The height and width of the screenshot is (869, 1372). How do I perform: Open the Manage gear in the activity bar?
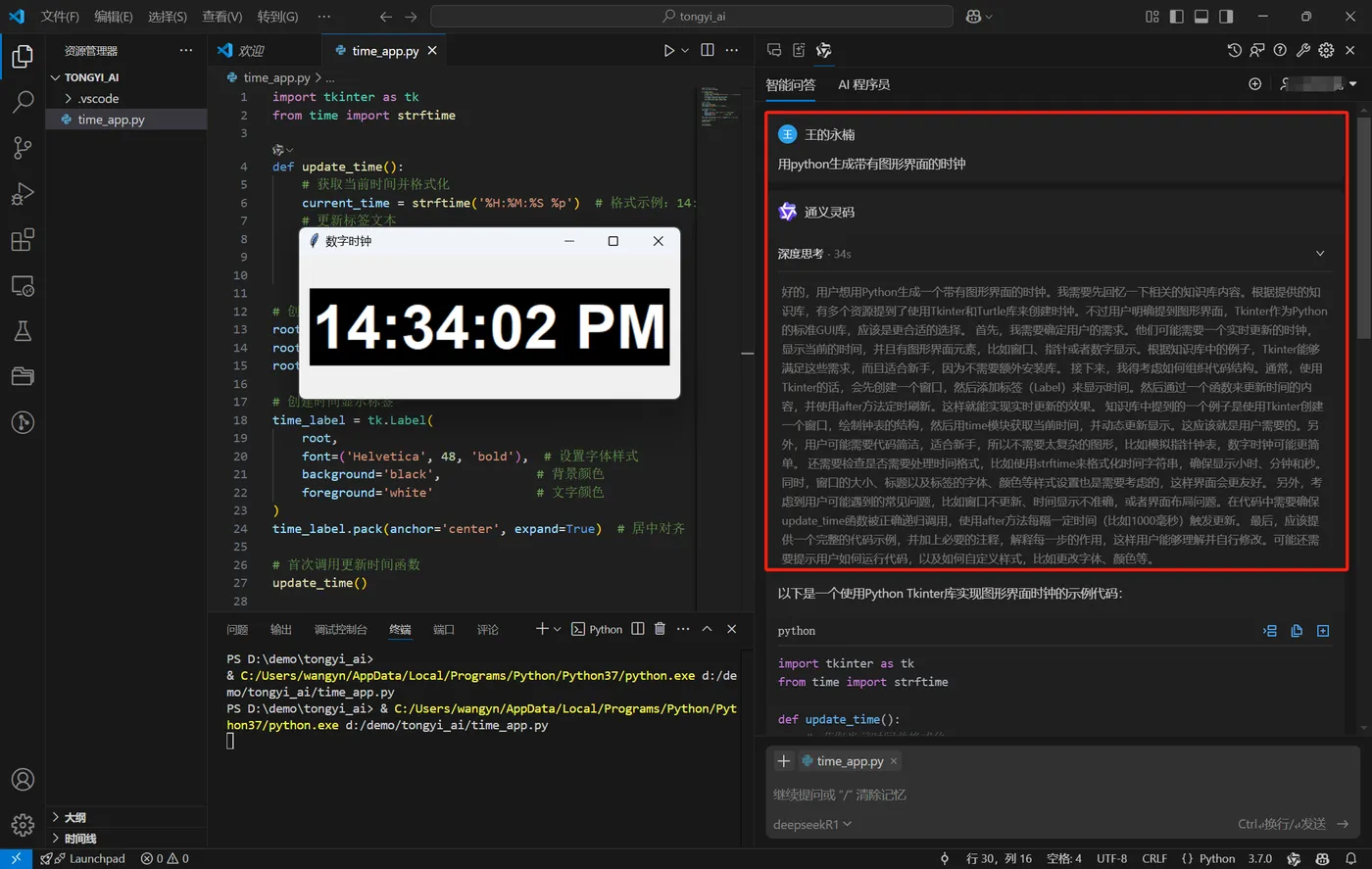click(23, 825)
